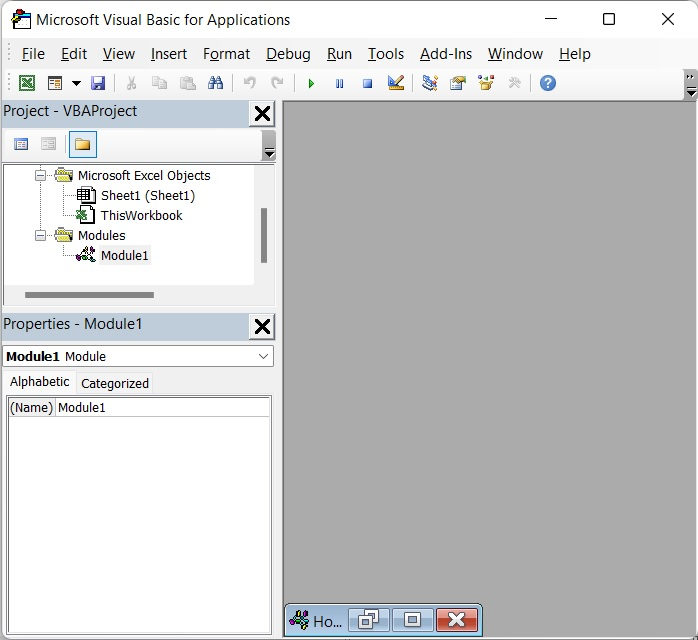Close the Properties - Module1 panel
698x640 pixels.
tap(262, 327)
